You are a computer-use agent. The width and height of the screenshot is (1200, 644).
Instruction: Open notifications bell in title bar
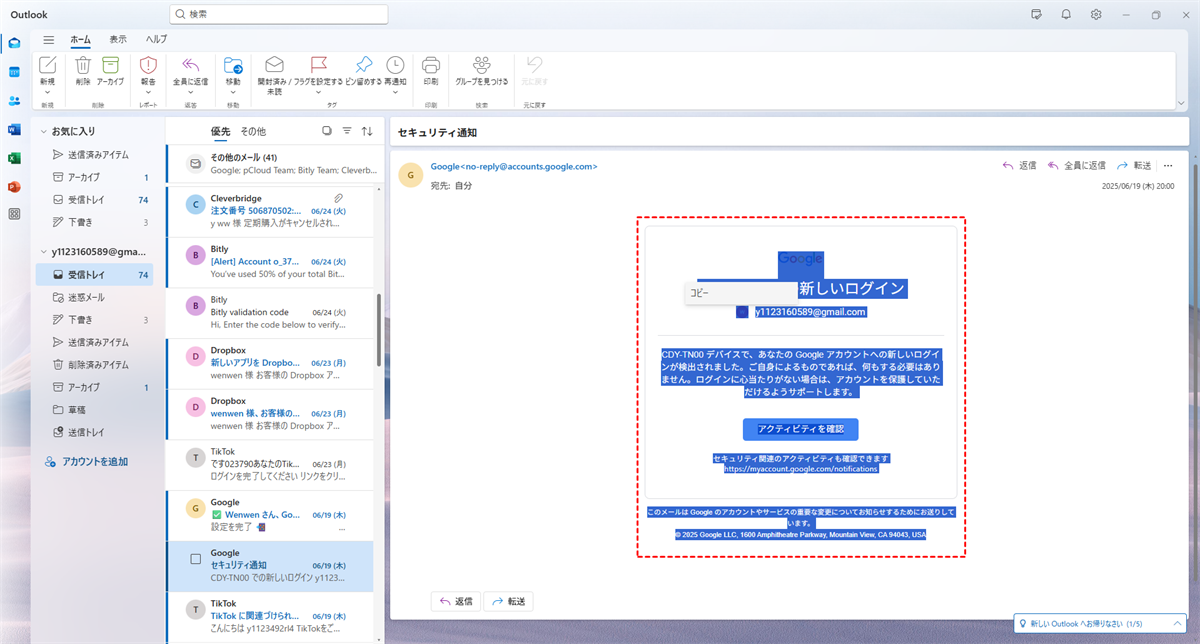click(1066, 14)
